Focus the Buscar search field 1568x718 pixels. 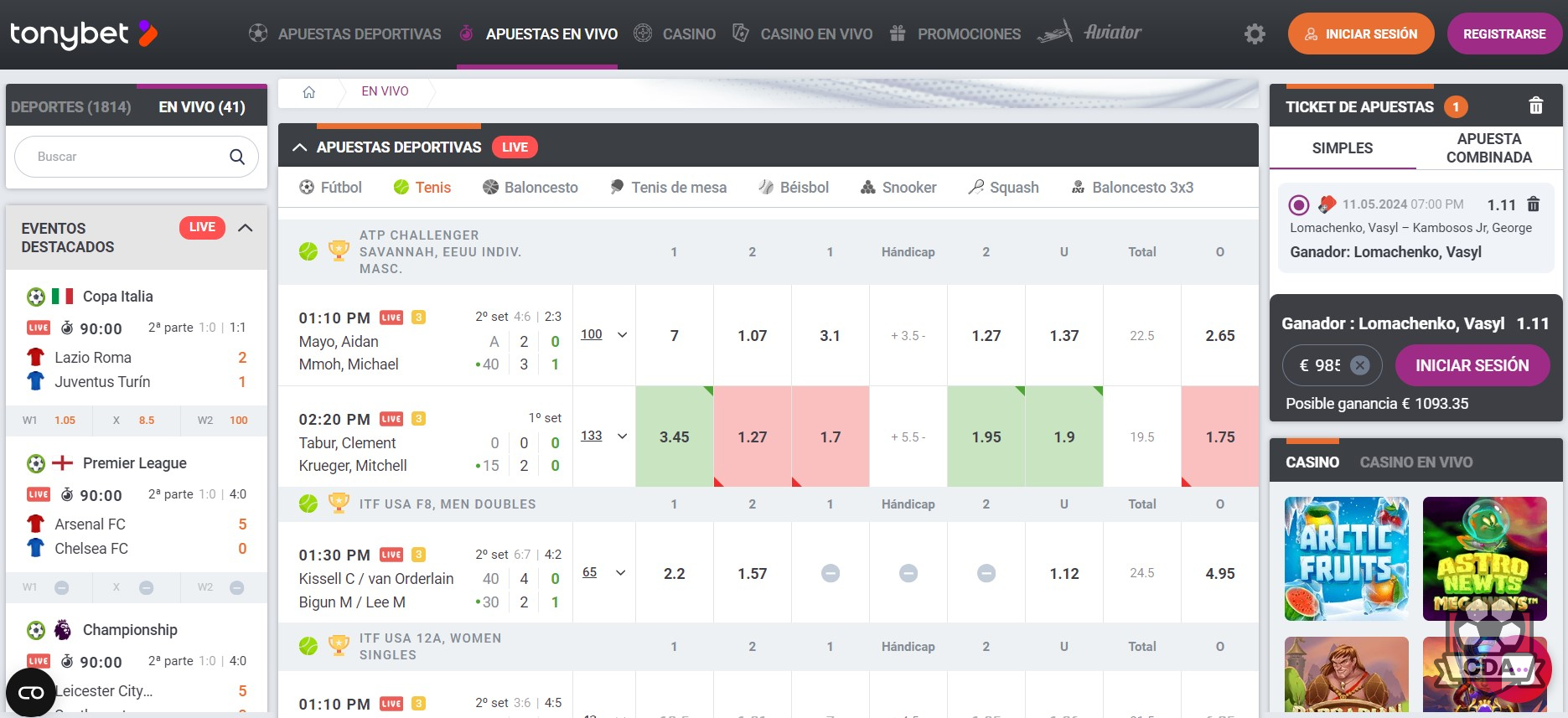coord(137,157)
